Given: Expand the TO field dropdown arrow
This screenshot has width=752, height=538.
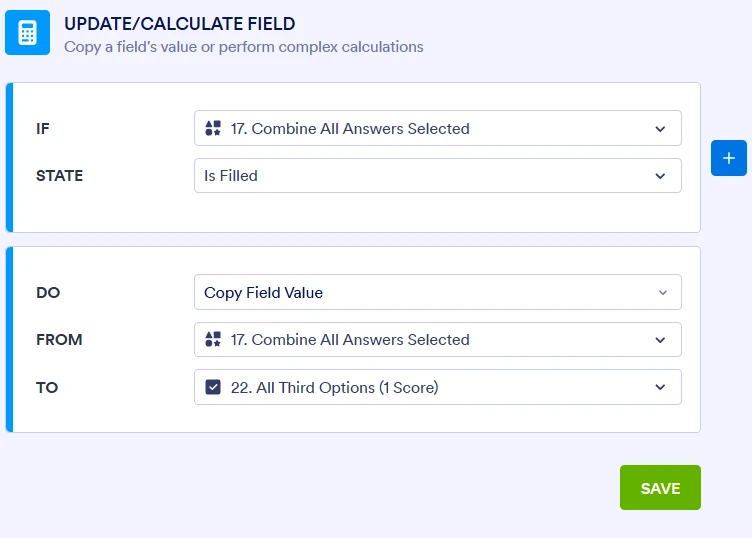Looking at the screenshot, I should (660, 387).
